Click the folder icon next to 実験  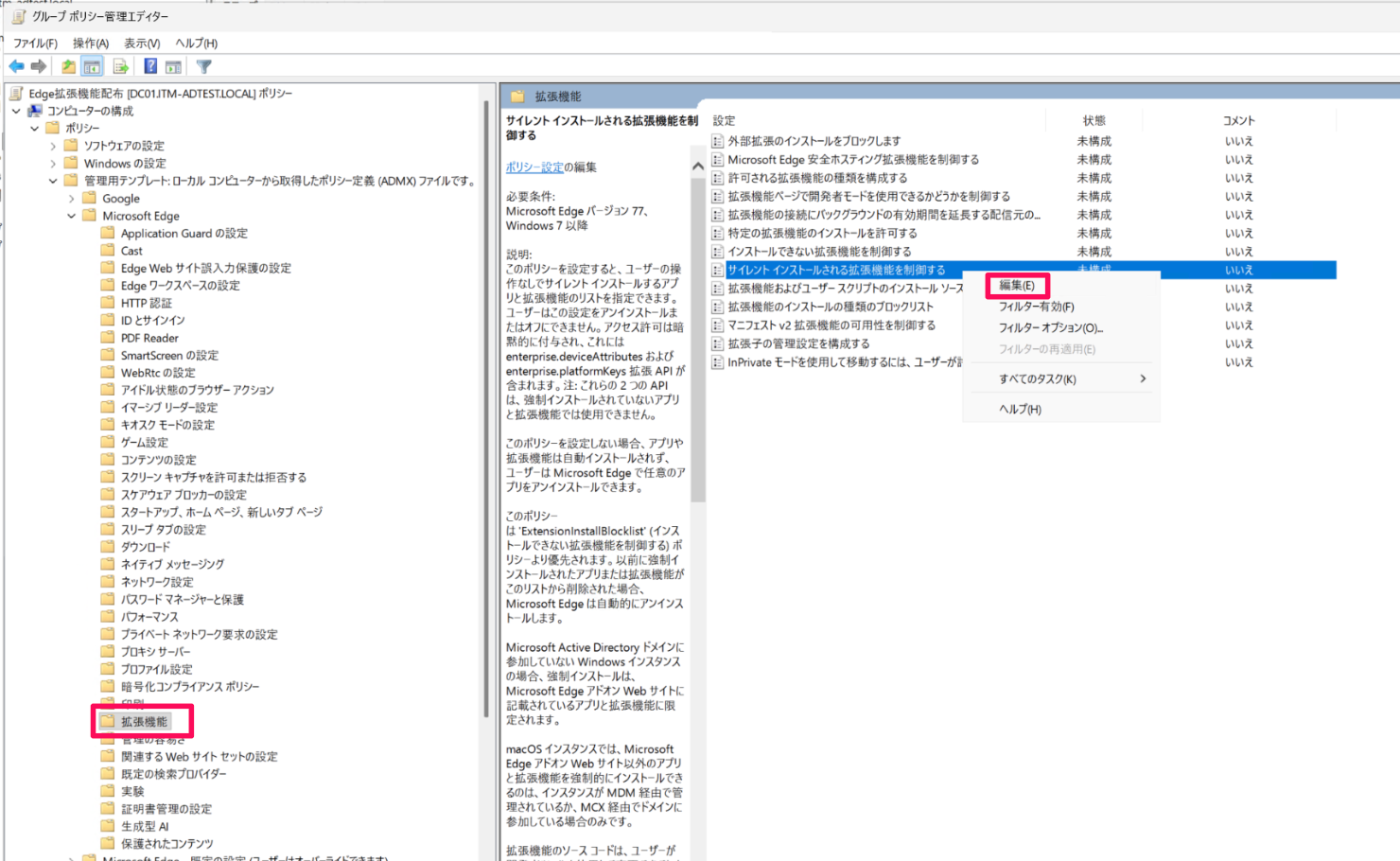pyautogui.click(x=108, y=791)
